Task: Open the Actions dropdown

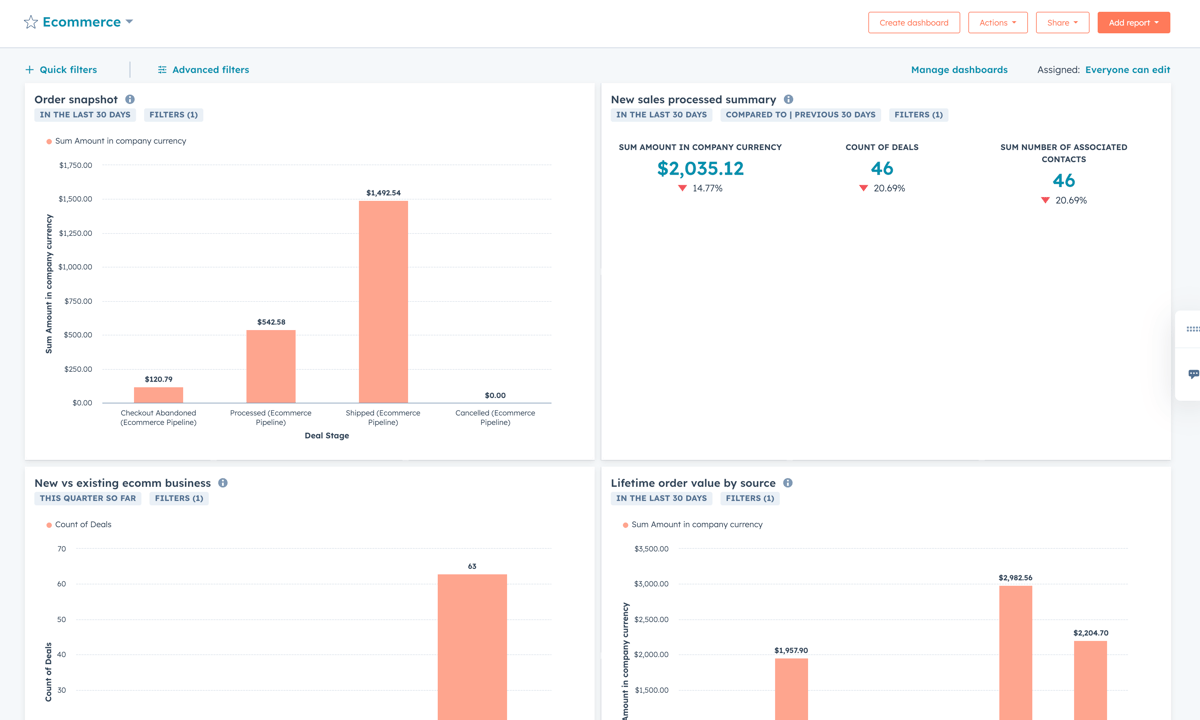Action: coord(998,23)
